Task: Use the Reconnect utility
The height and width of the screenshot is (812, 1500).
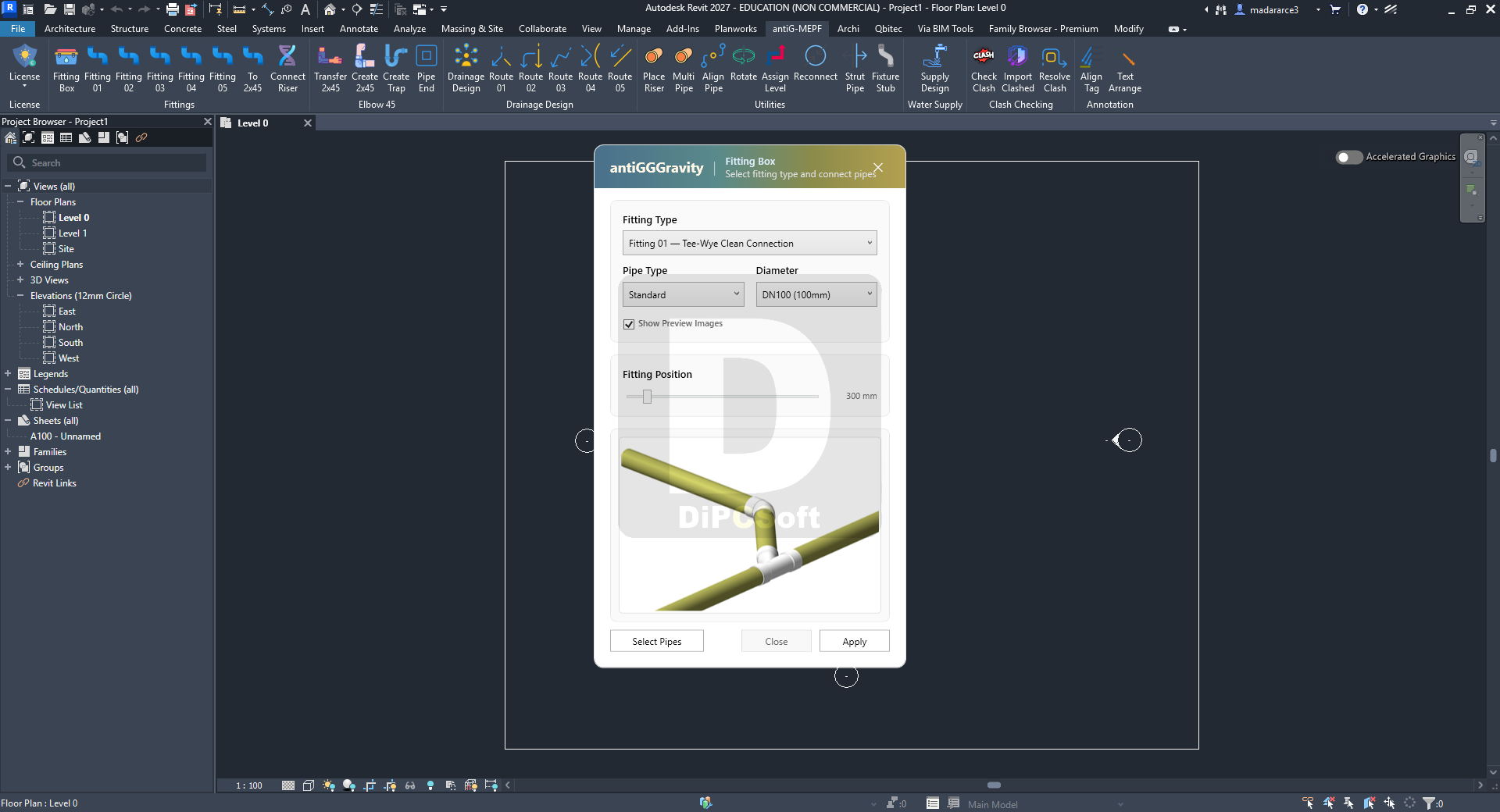Action: (816, 64)
